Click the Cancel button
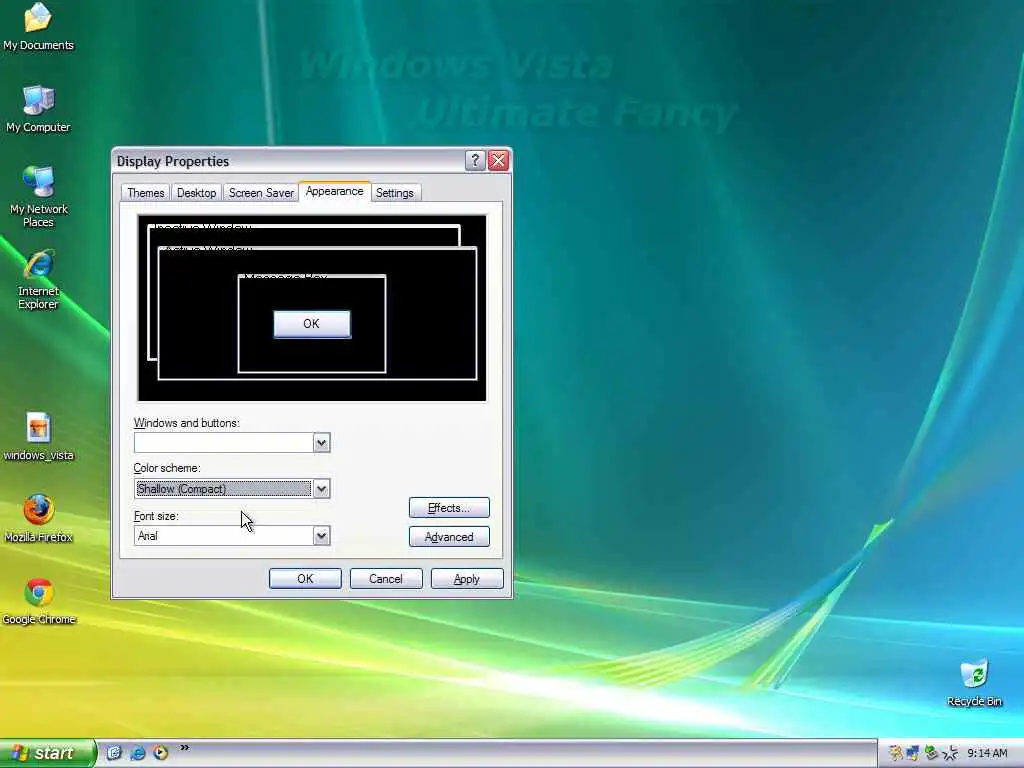 click(x=386, y=579)
